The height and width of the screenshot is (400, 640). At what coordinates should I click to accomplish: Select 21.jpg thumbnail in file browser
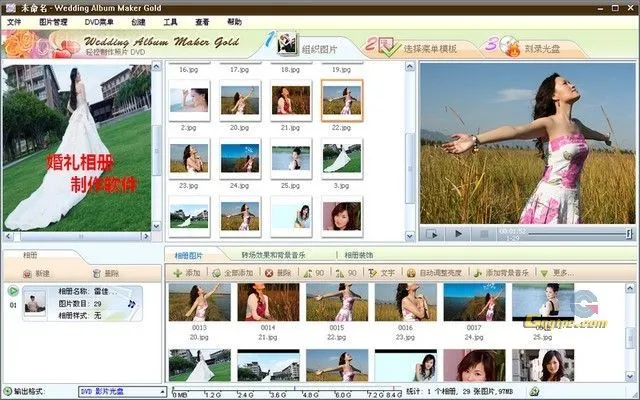[x=291, y=101]
